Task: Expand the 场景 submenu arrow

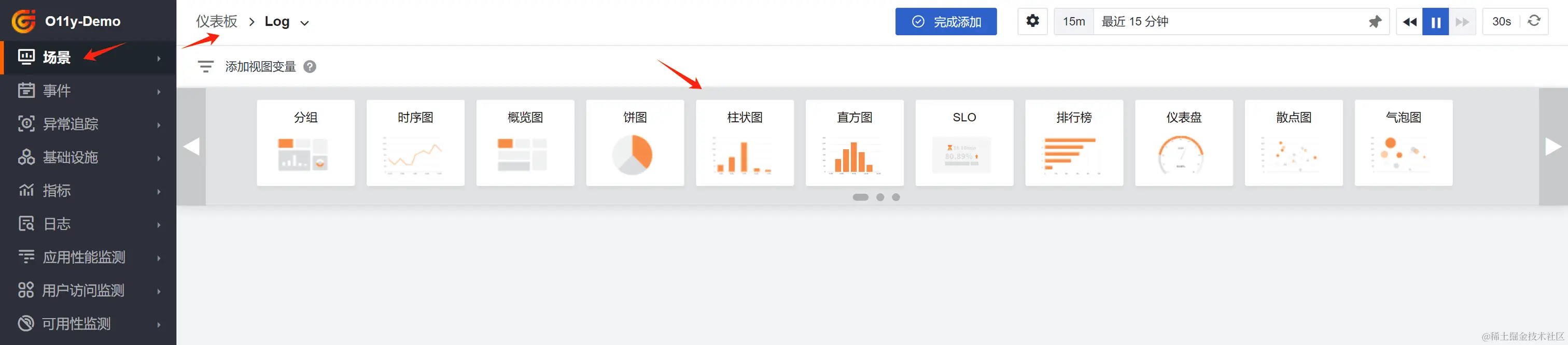Action: [159, 59]
